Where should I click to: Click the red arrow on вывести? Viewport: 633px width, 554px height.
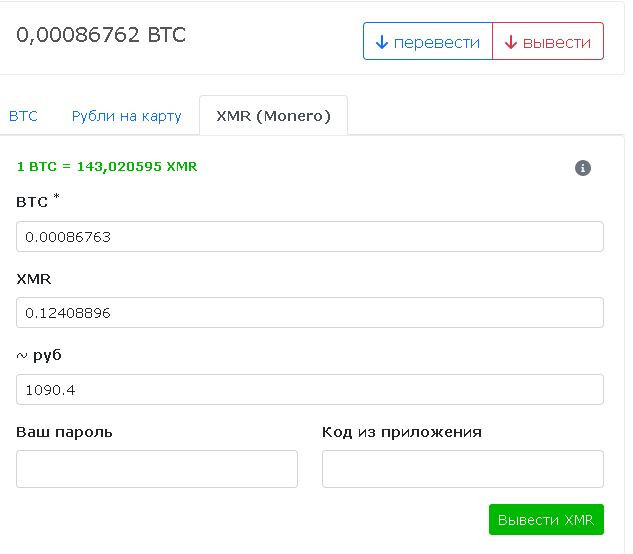pos(510,42)
